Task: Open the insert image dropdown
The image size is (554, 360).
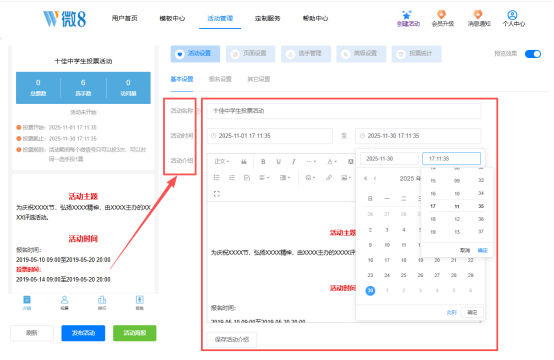Action: coord(346,178)
